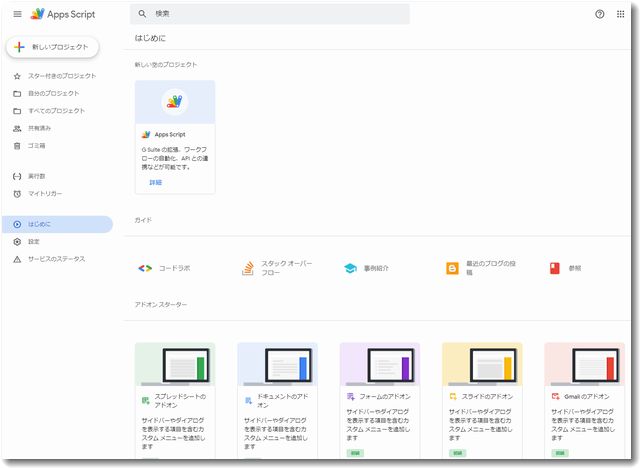Image resolution: width=640 pixels, height=468 pixels.
Task: Click the 詳細 link on Apps Script card
Action: point(156,183)
